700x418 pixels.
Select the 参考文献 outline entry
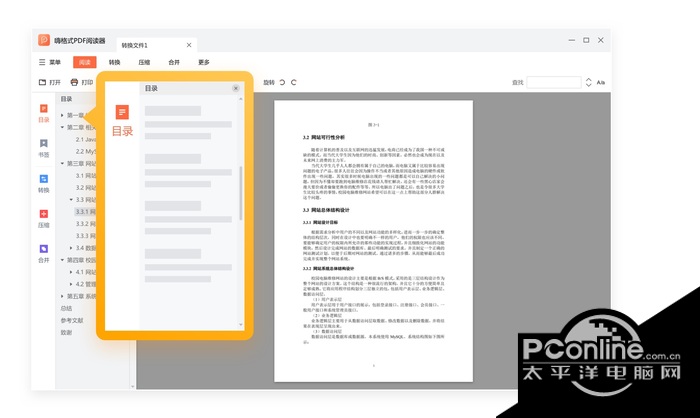[x=72, y=320]
